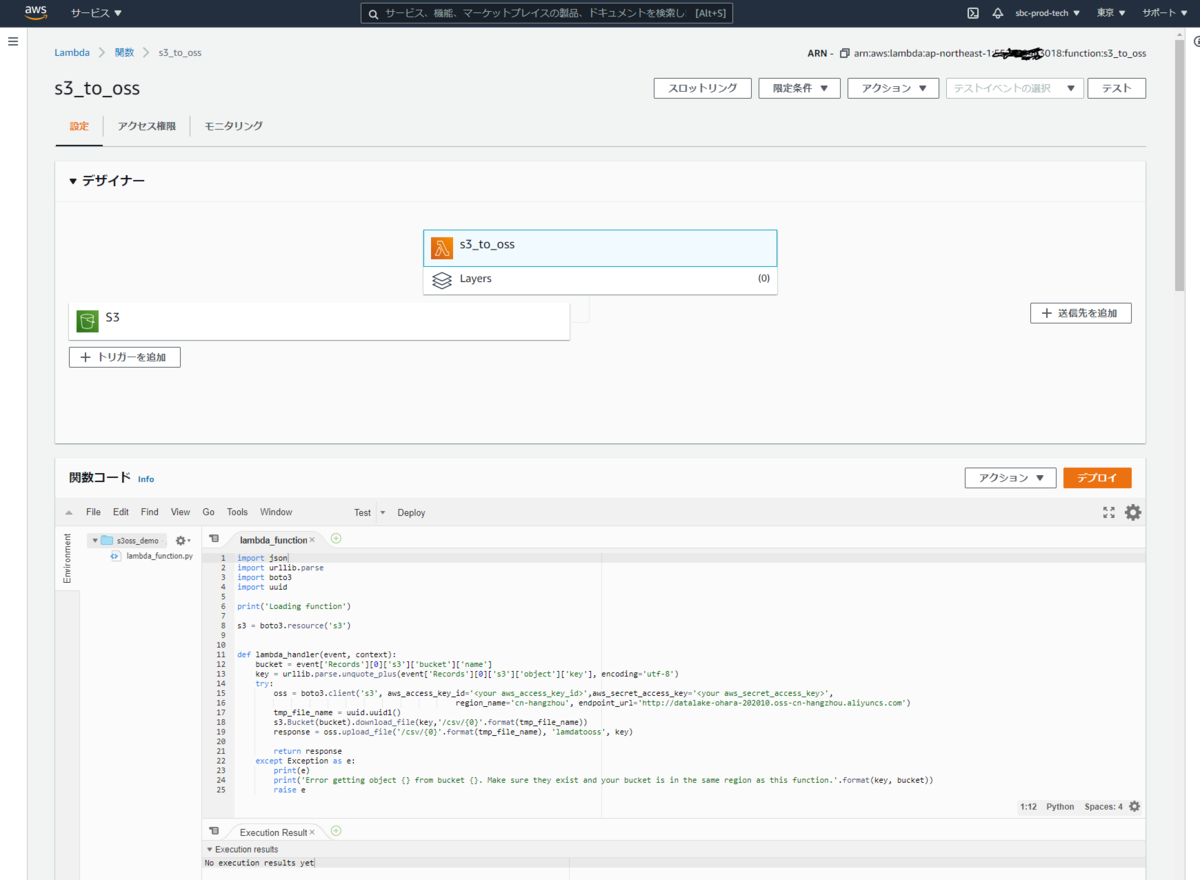This screenshot has height=880, width=1200.
Task: Open the top アクション dropdown
Action: [x=893, y=88]
